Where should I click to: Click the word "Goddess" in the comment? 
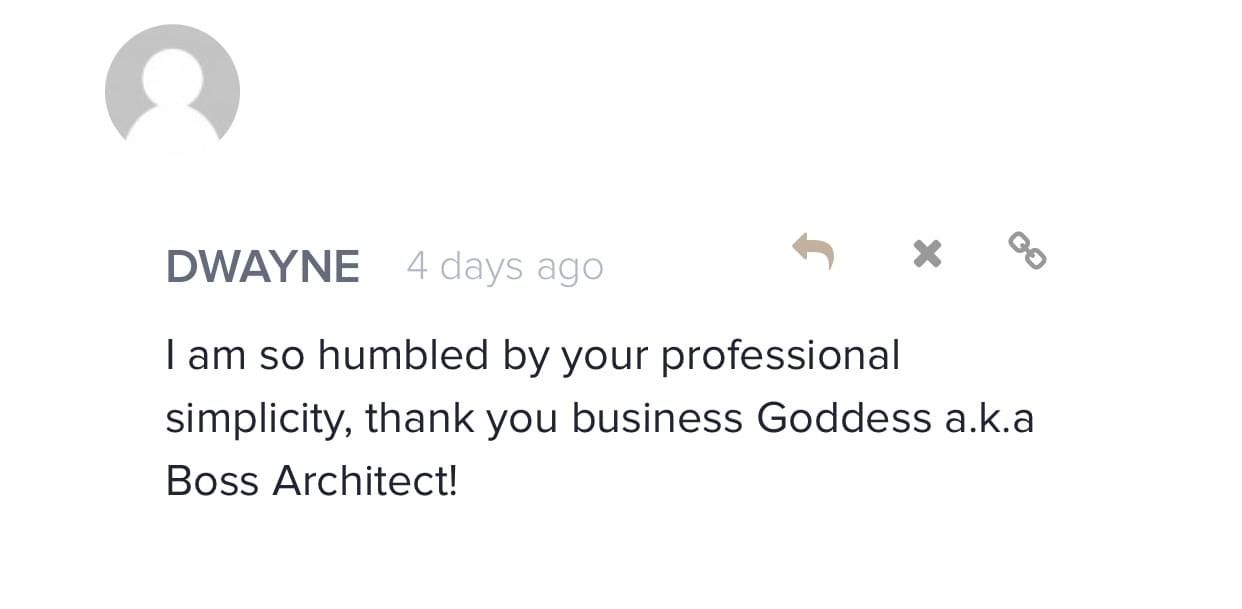pos(844,418)
